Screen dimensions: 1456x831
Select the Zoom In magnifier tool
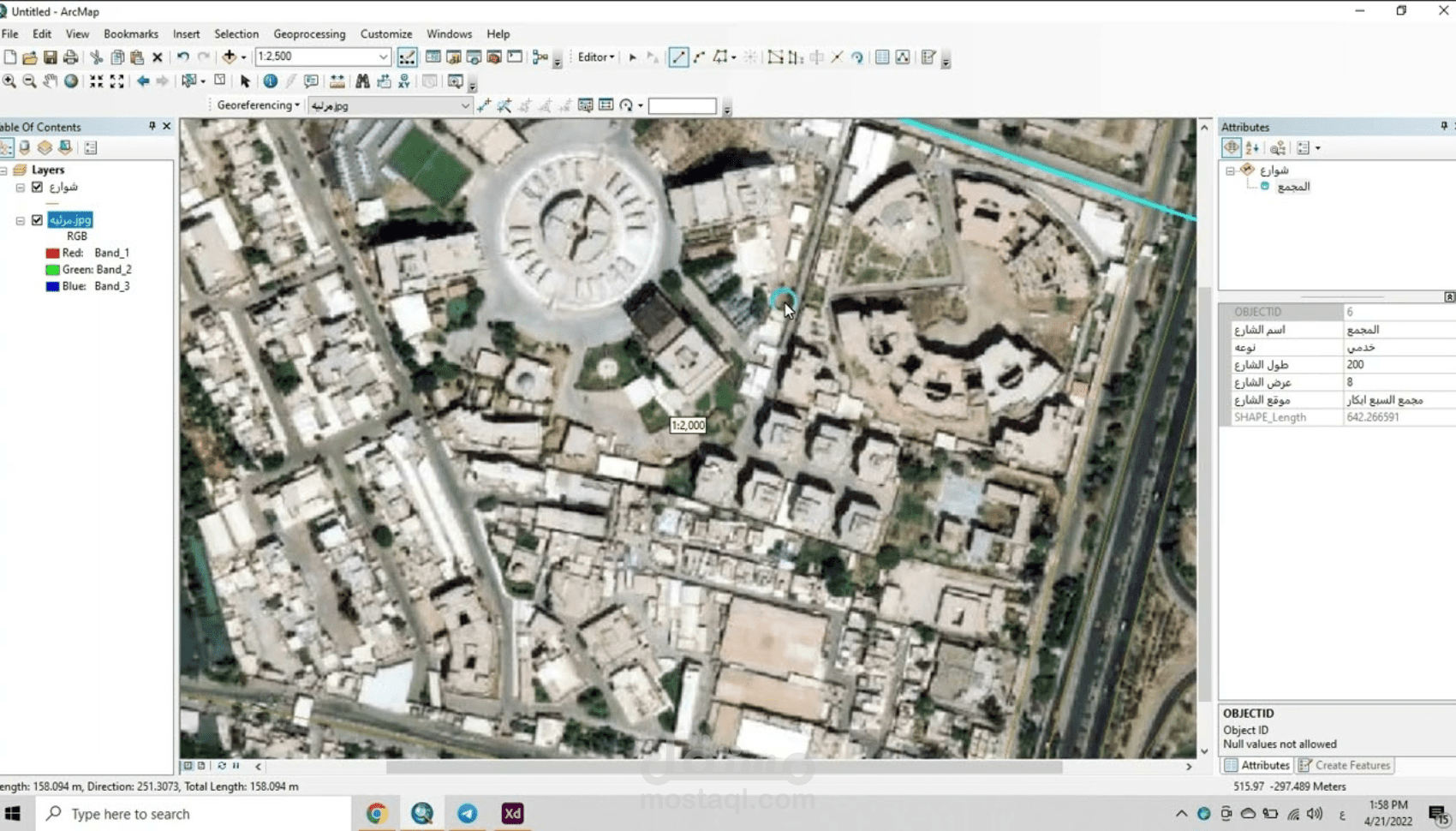click(9, 81)
